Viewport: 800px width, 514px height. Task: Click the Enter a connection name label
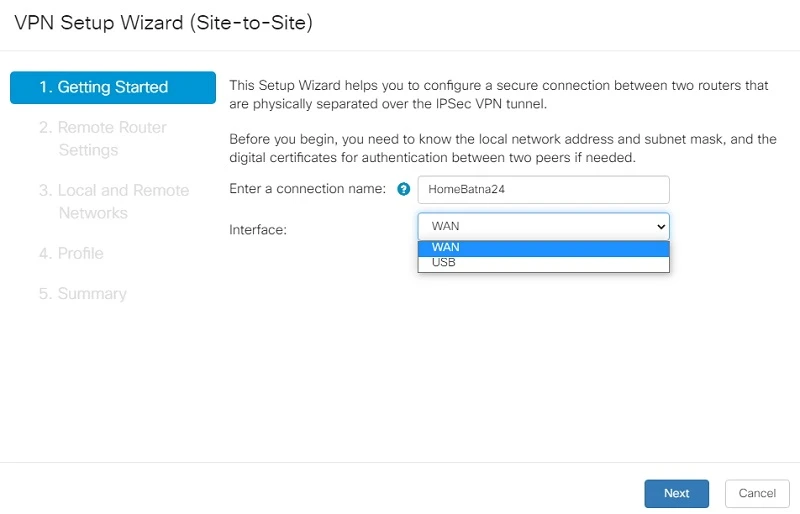(x=307, y=189)
